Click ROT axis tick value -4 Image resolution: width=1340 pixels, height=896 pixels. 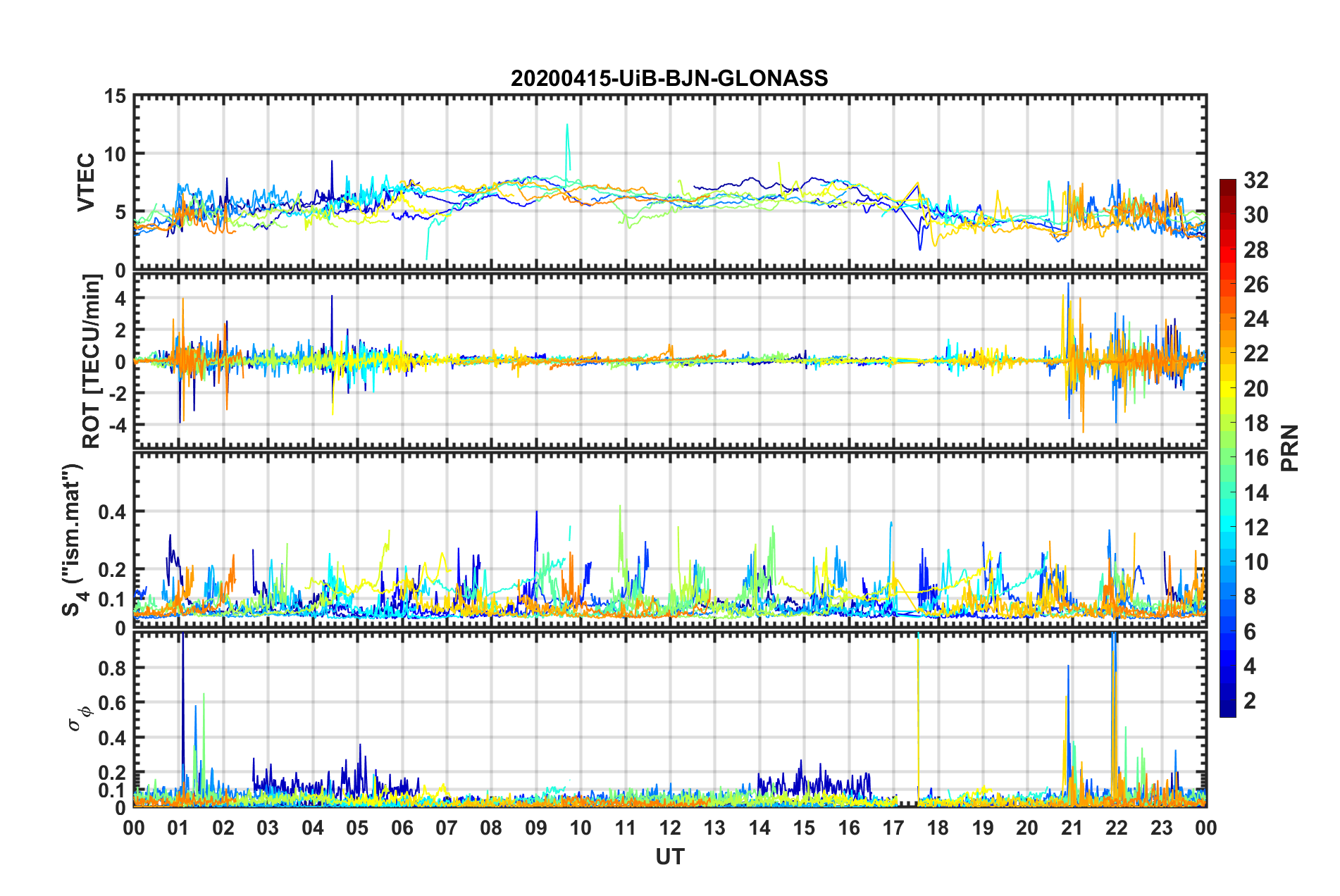pyautogui.click(x=116, y=425)
